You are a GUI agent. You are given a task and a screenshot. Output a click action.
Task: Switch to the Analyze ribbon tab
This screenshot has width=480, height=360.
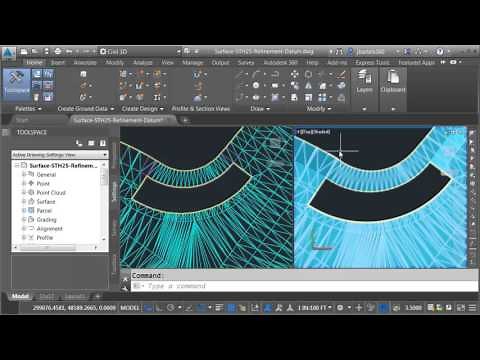pyautogui.click(x=143, y=62)
